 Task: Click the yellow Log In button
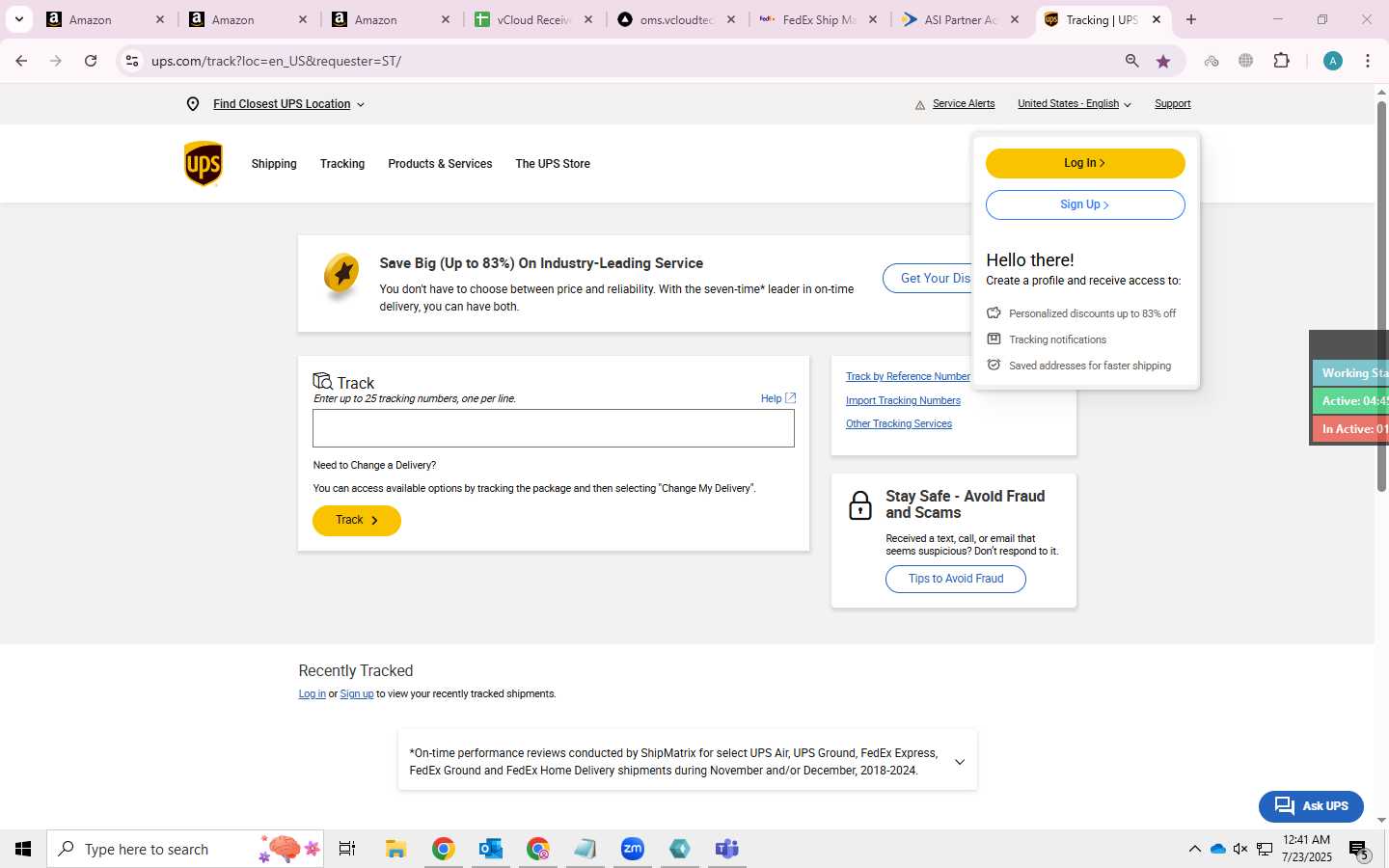click(1085, 163)
